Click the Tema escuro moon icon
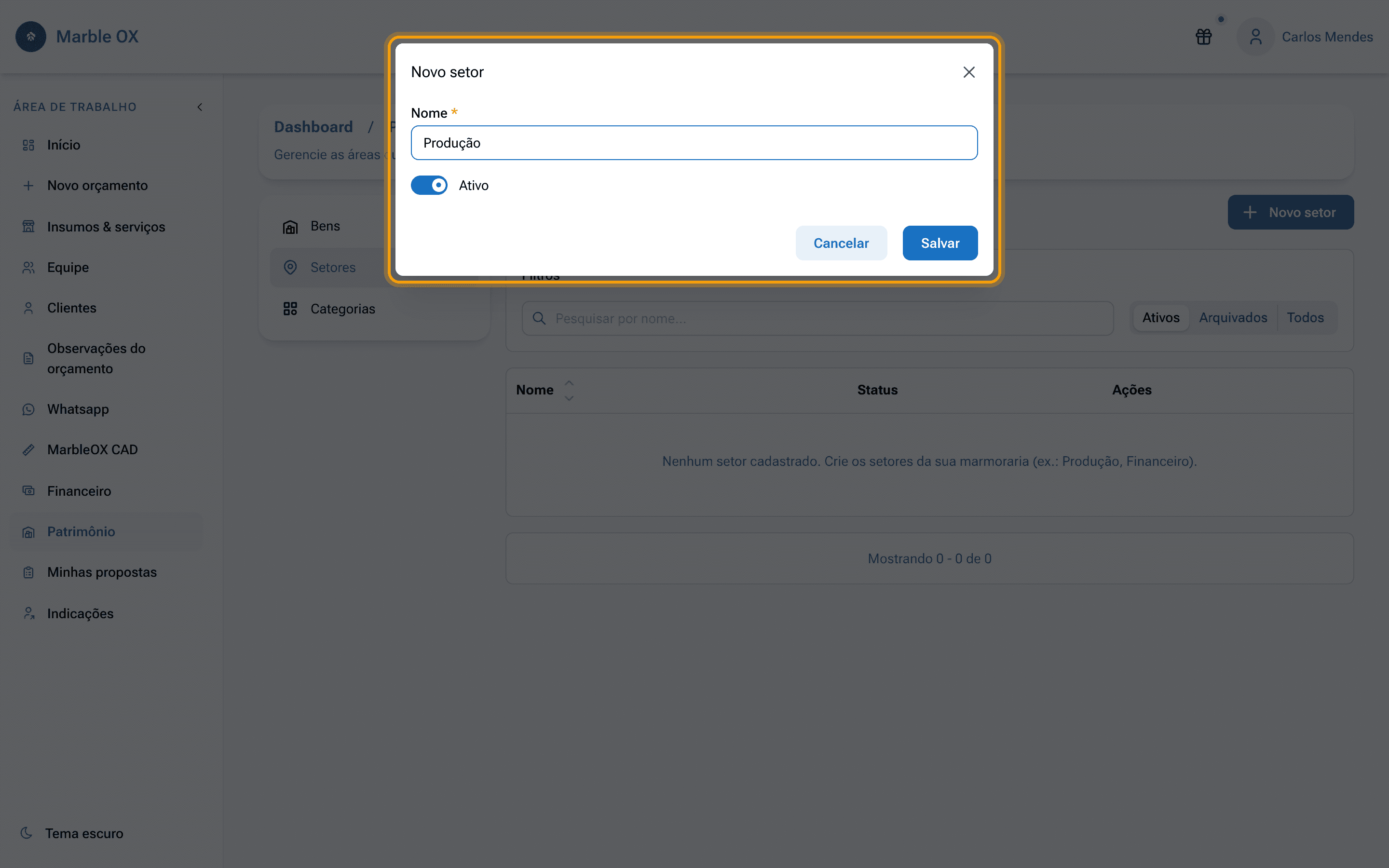This screenshot has width=1389, height=868. (x=27, y=833)
